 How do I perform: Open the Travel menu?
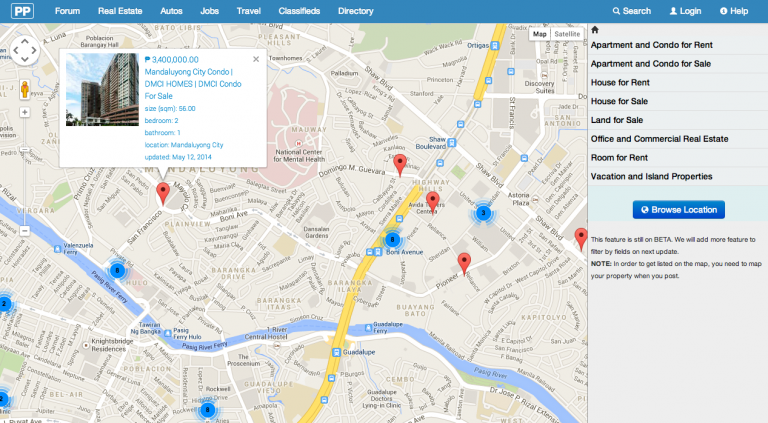click(248, 11)
